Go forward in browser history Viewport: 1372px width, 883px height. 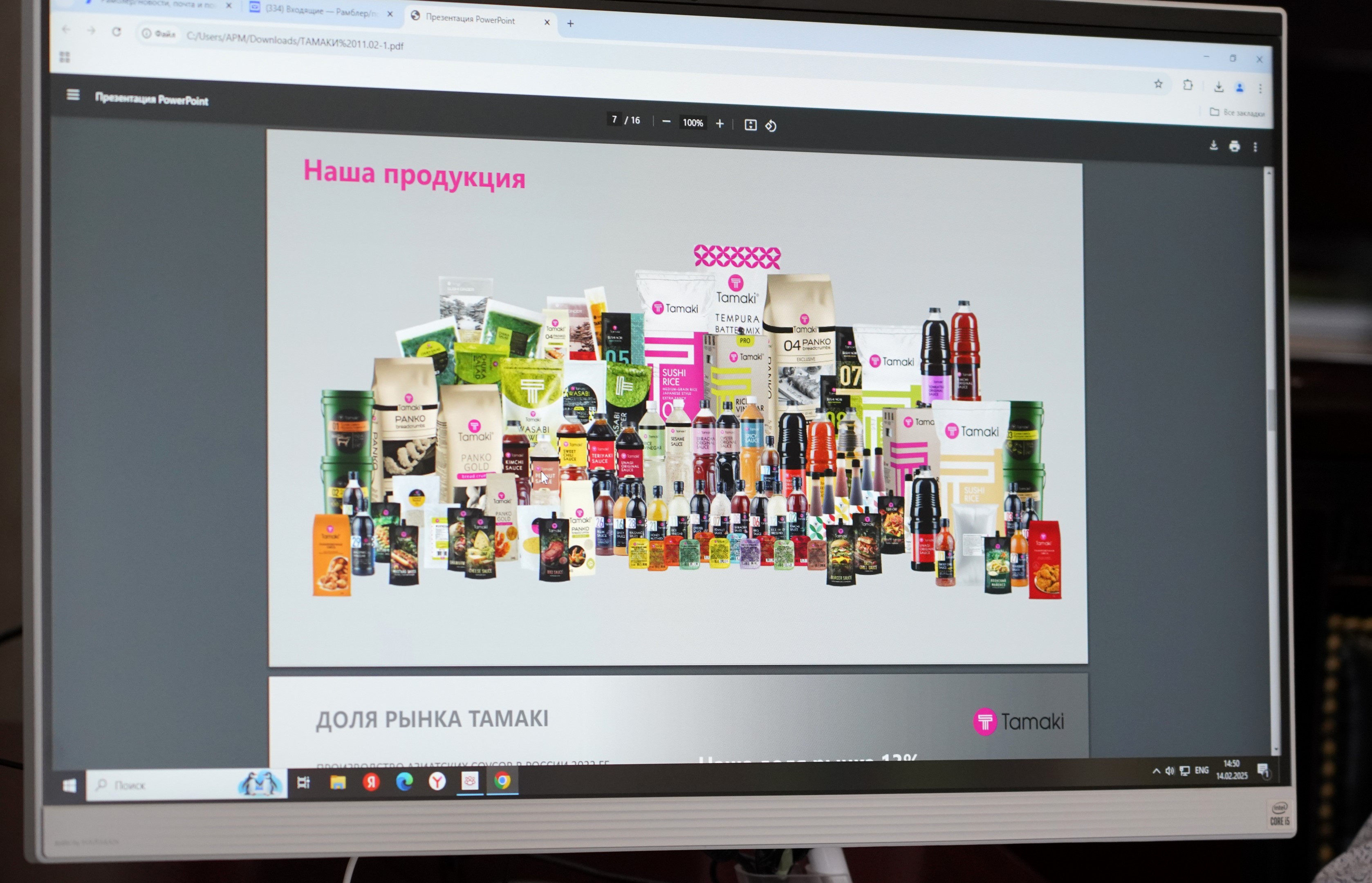[x=91, y=30]
